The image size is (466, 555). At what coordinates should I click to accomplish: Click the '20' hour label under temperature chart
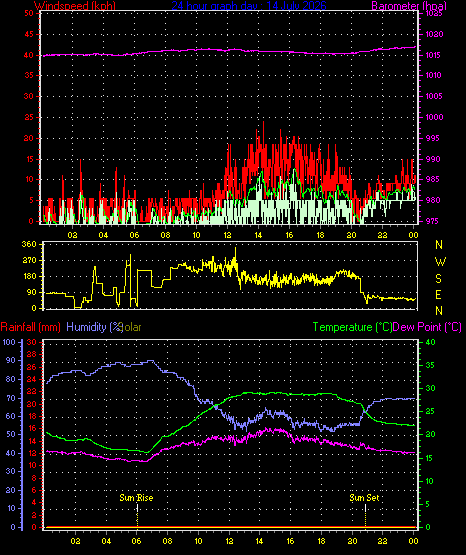coord(352,541)
